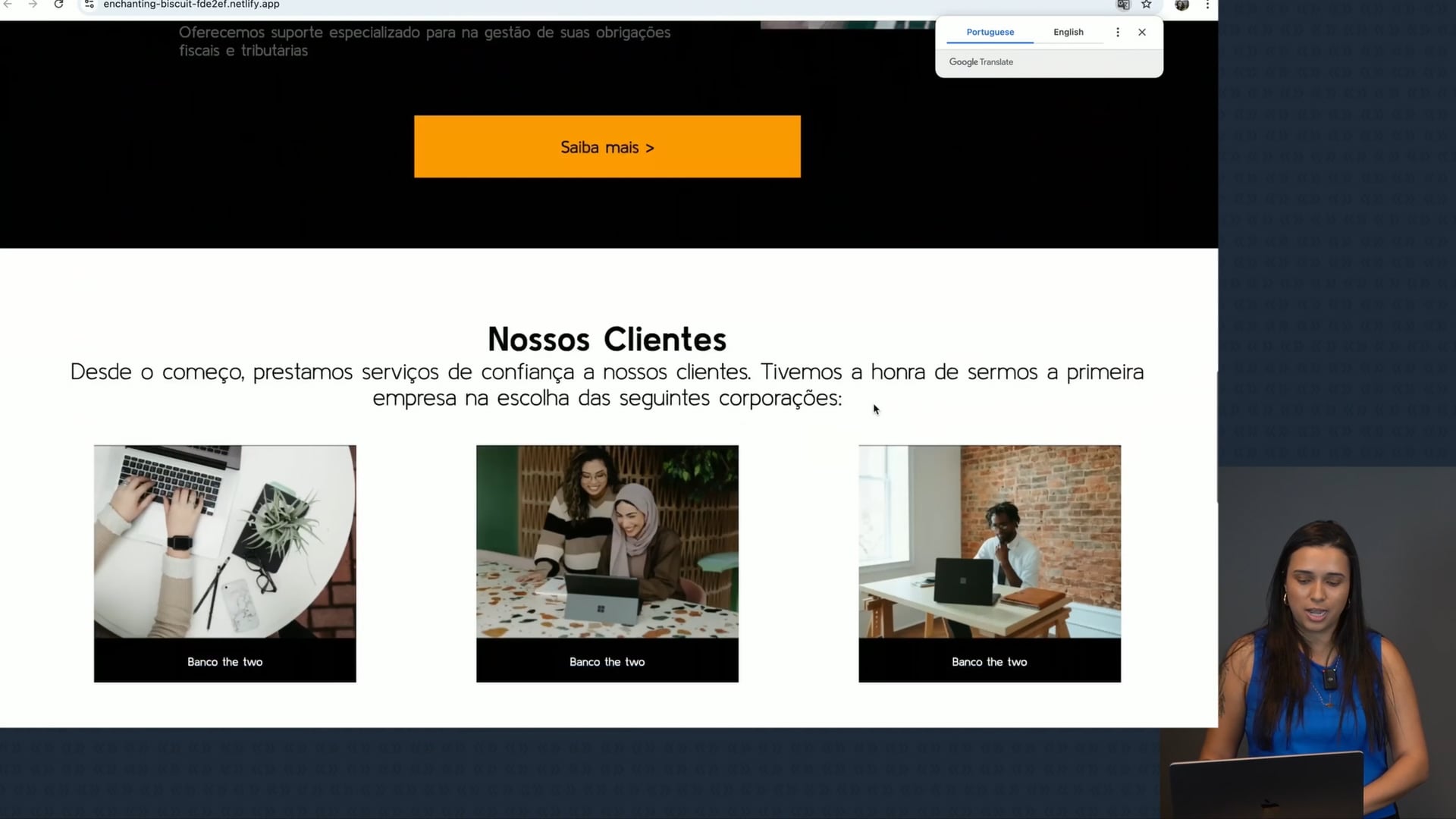
Task: Open the laptop typing client image
Action: (x=224, y=541)
